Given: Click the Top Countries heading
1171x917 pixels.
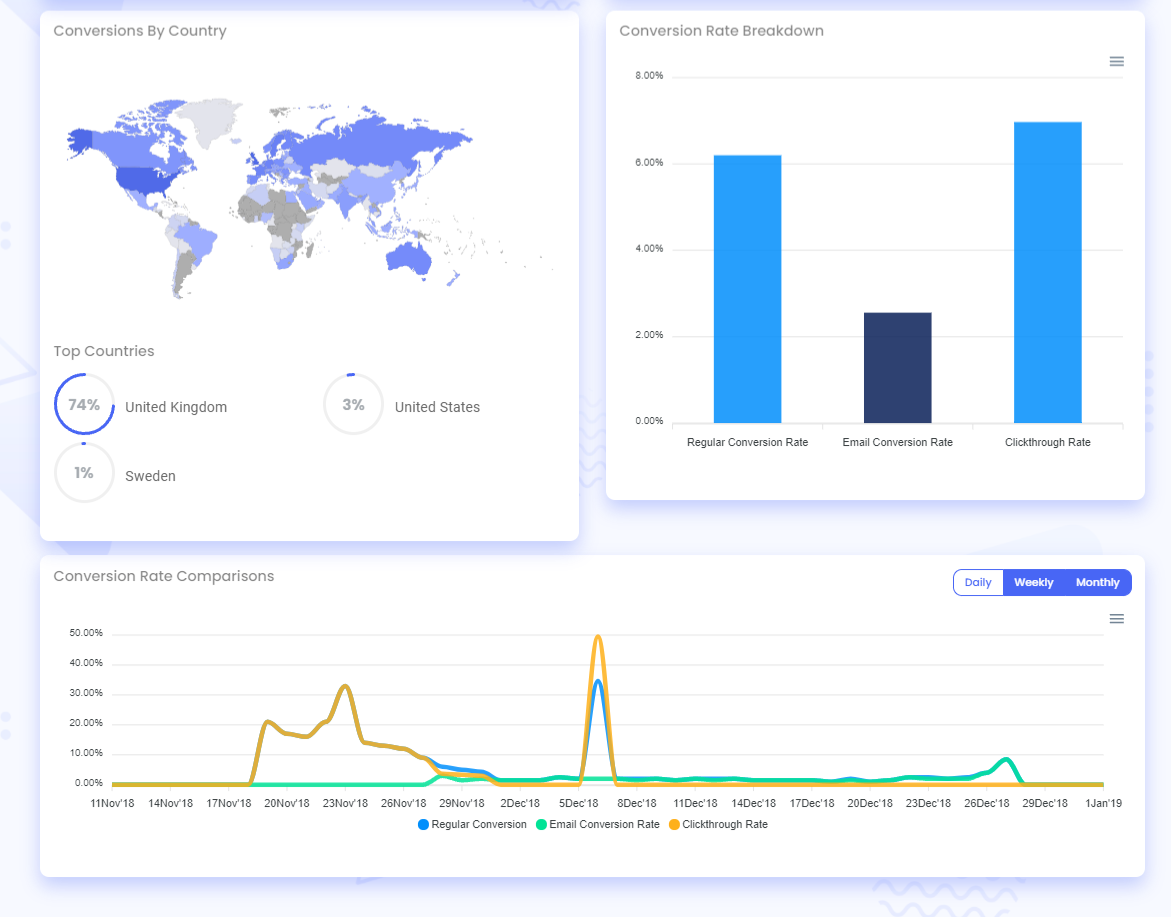Looking at the screenshot, I should point(104,351).
